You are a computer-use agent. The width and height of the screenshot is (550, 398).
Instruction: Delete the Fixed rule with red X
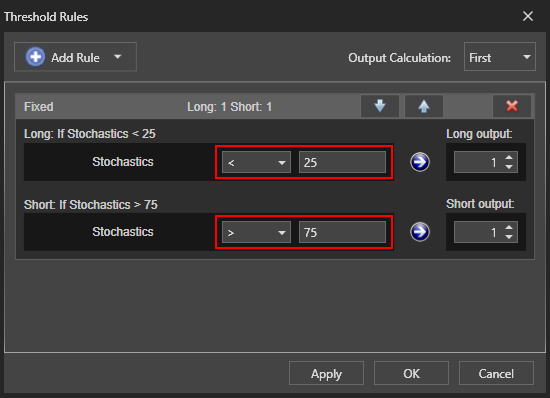click(x=512, y=106)
